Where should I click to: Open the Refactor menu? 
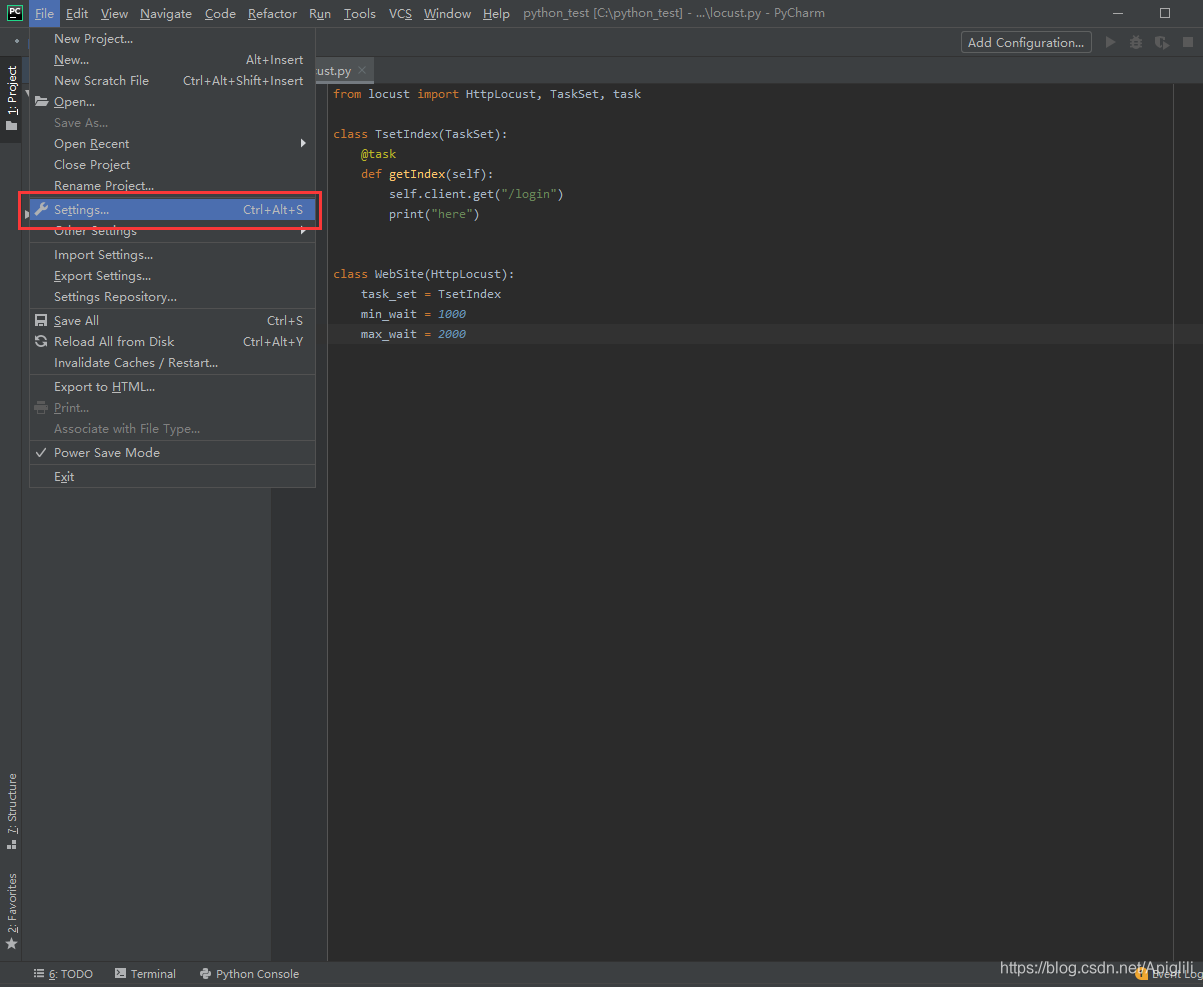point(272,14)
